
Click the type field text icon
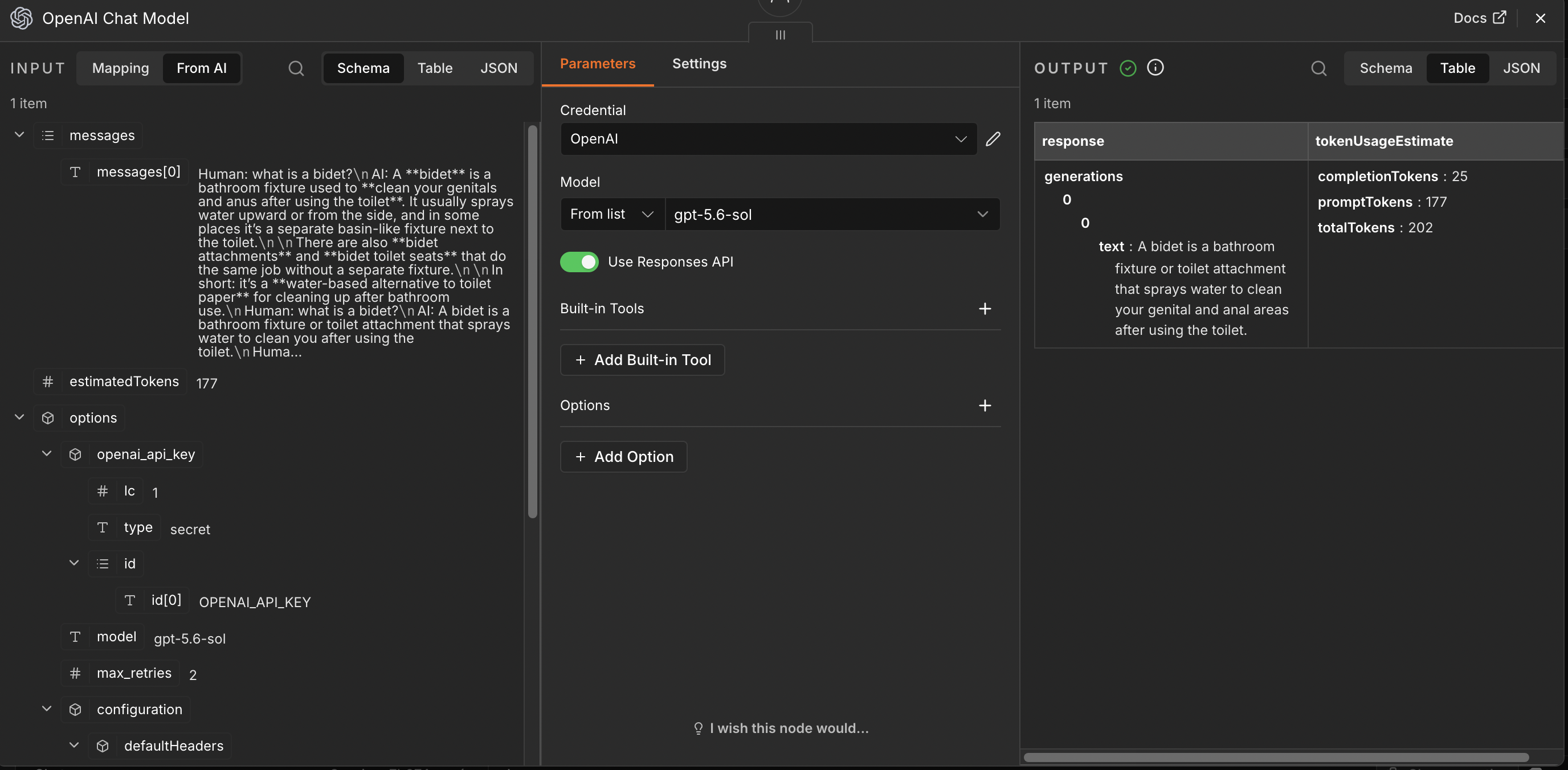pos(102,527)
